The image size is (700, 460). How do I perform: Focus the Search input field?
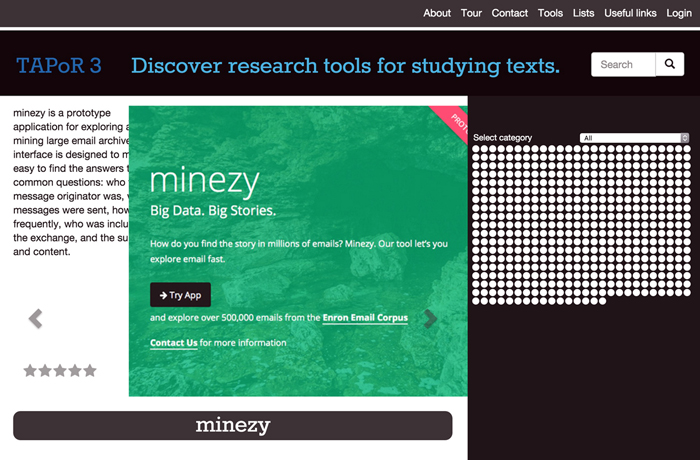coord(623,64)
